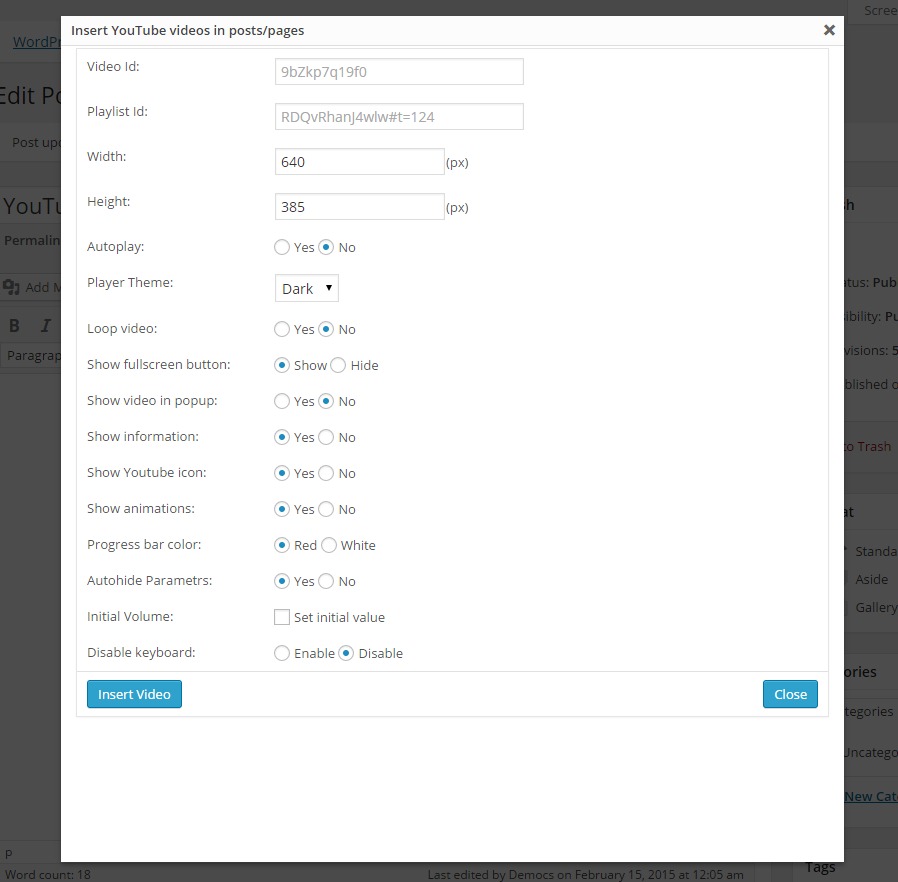Click the Width input field
Image resolution: width=898 pixels, height=882 pixels.
tap(360, 162)
